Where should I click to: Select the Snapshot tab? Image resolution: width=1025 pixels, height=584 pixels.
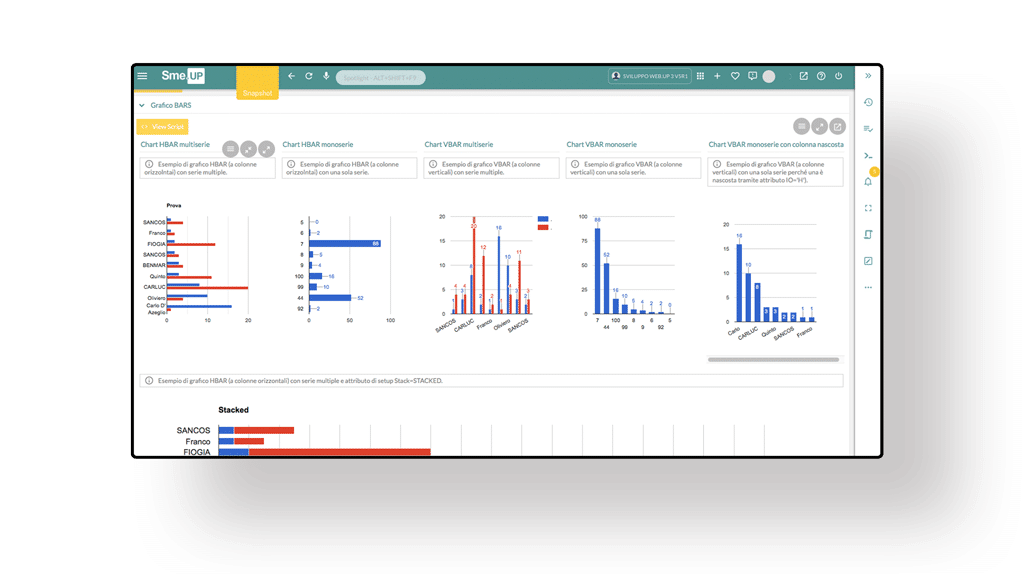[x=257, y=93]
